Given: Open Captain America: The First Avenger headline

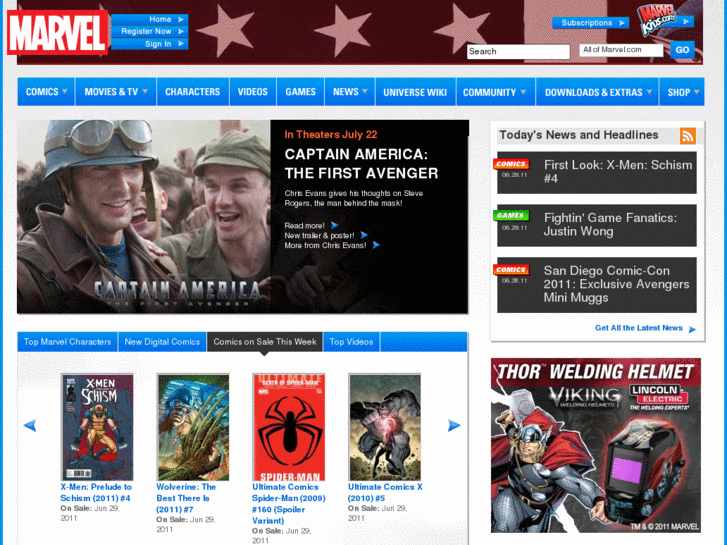Looking at the screenshot, I should (361, 164).
